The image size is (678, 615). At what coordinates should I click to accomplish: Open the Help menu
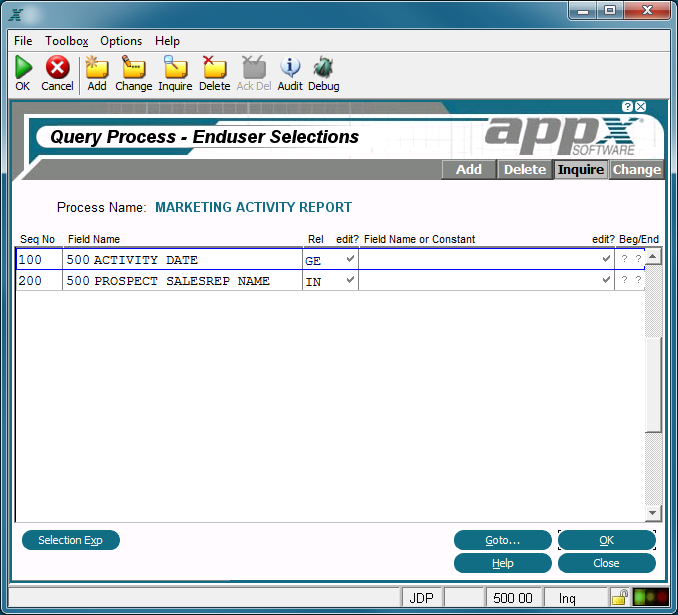[x=167, y=41]
